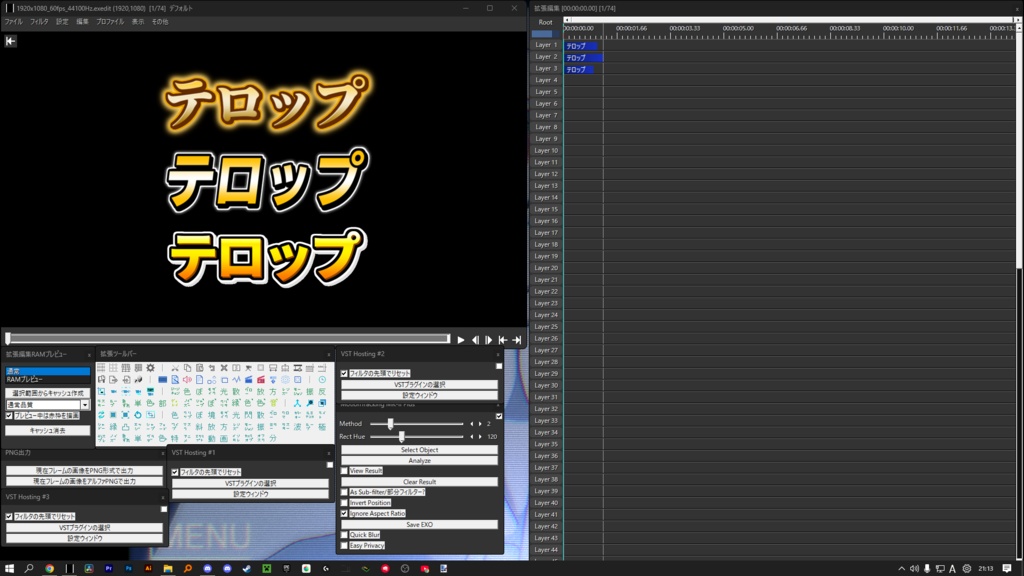Open the その他 menu
This screenshot has width=1024, height=576.
(x=160, y=22)
